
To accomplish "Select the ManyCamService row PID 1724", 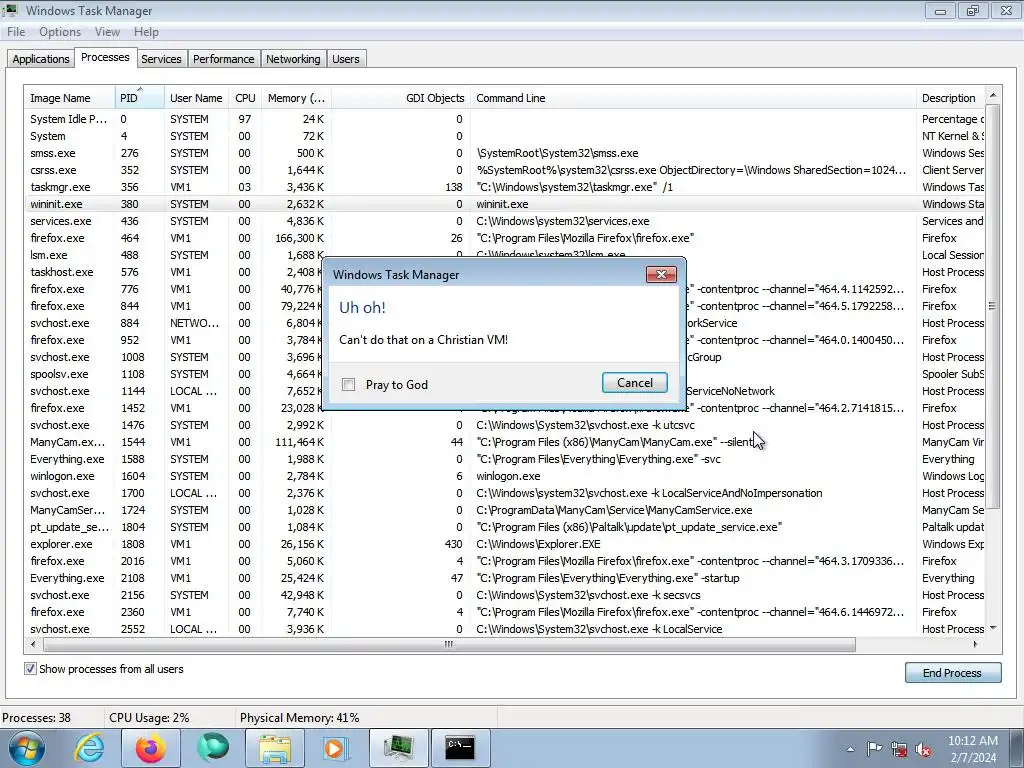I will [x=504, y=510].
